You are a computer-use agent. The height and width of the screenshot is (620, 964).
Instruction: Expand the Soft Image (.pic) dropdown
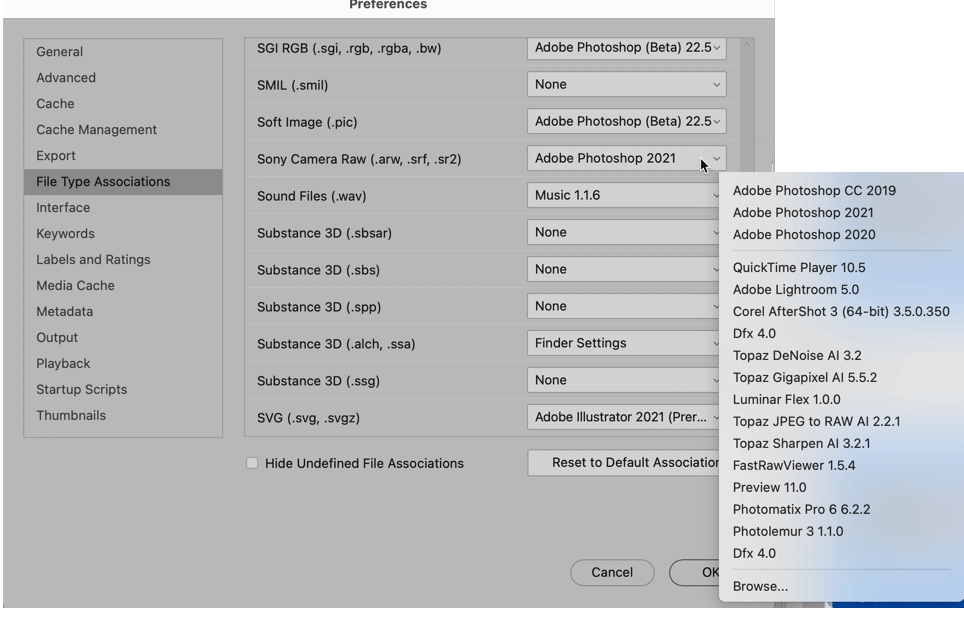pyautogui.click(x=626, y=122)
